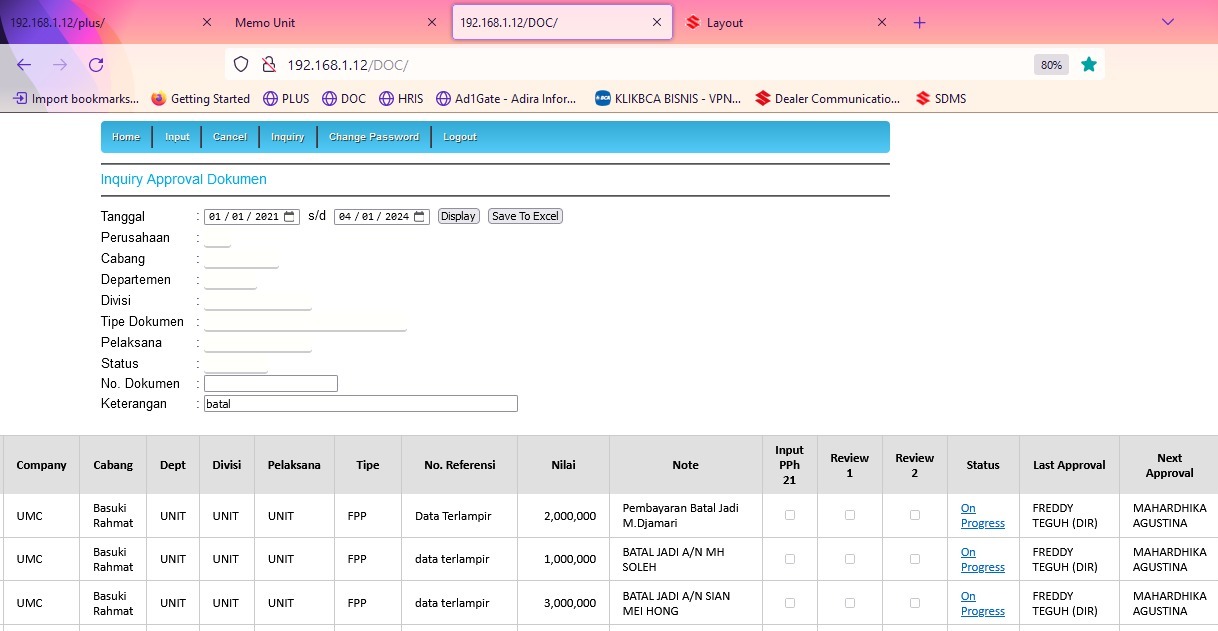Expand the Tipe Dokumen dropdown
The height and width of the screenshot is (631, 1218).
pyautogui.click(x=305, y=322)
